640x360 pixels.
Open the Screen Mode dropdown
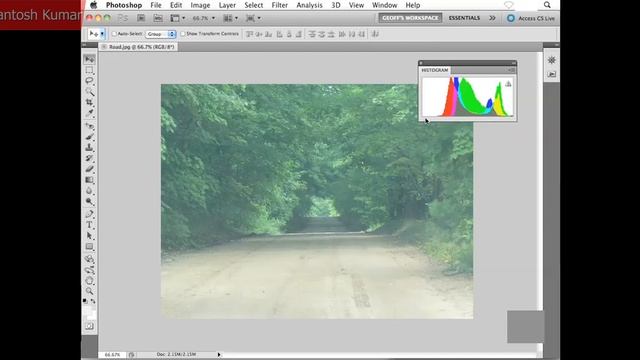pos(253,18)
